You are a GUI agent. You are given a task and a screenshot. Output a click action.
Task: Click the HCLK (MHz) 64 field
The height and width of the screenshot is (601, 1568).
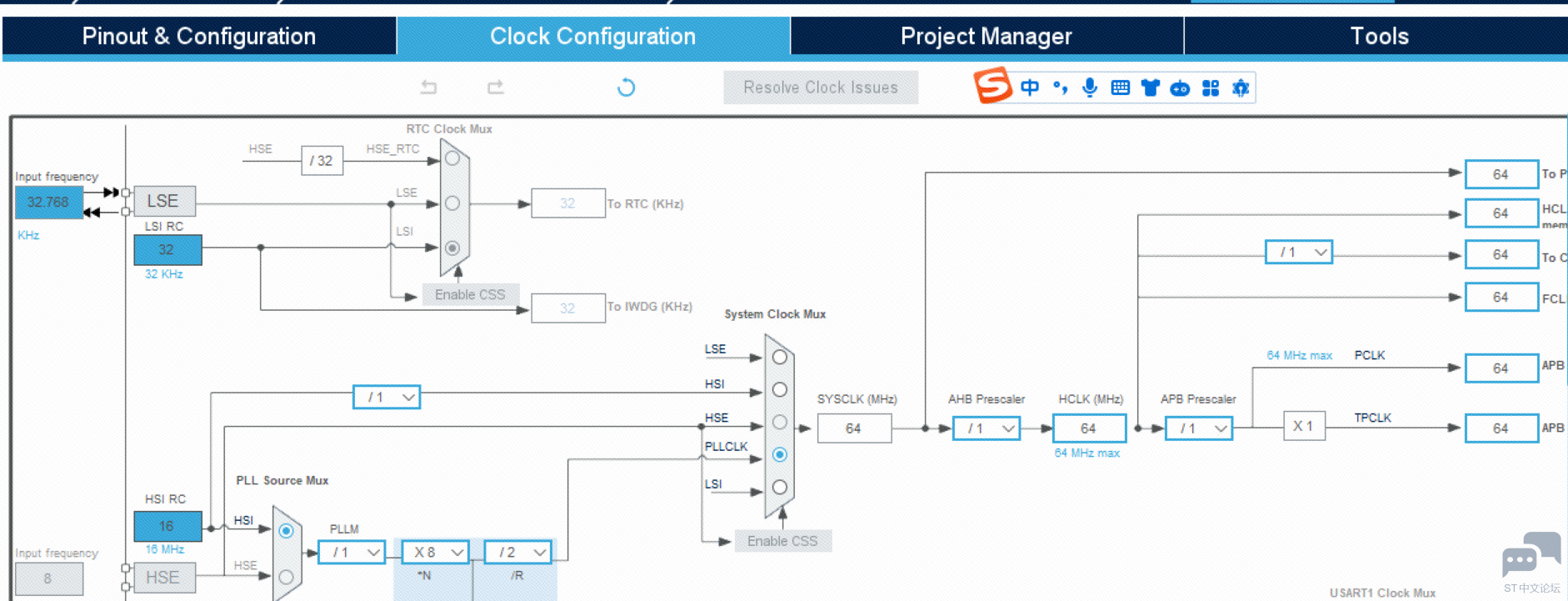click(1089, 428)
